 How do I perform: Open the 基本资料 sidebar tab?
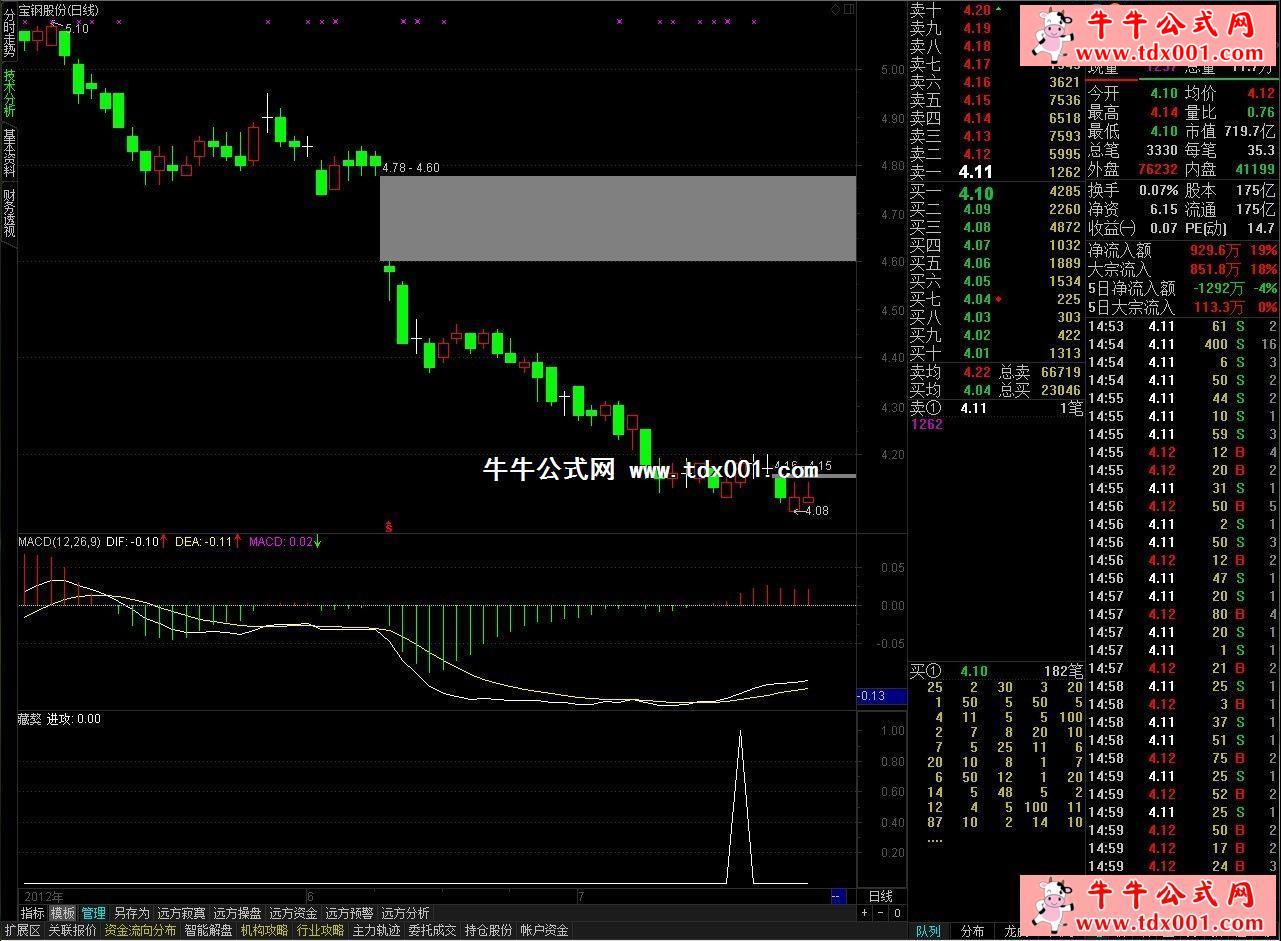(x=9, y=153)
